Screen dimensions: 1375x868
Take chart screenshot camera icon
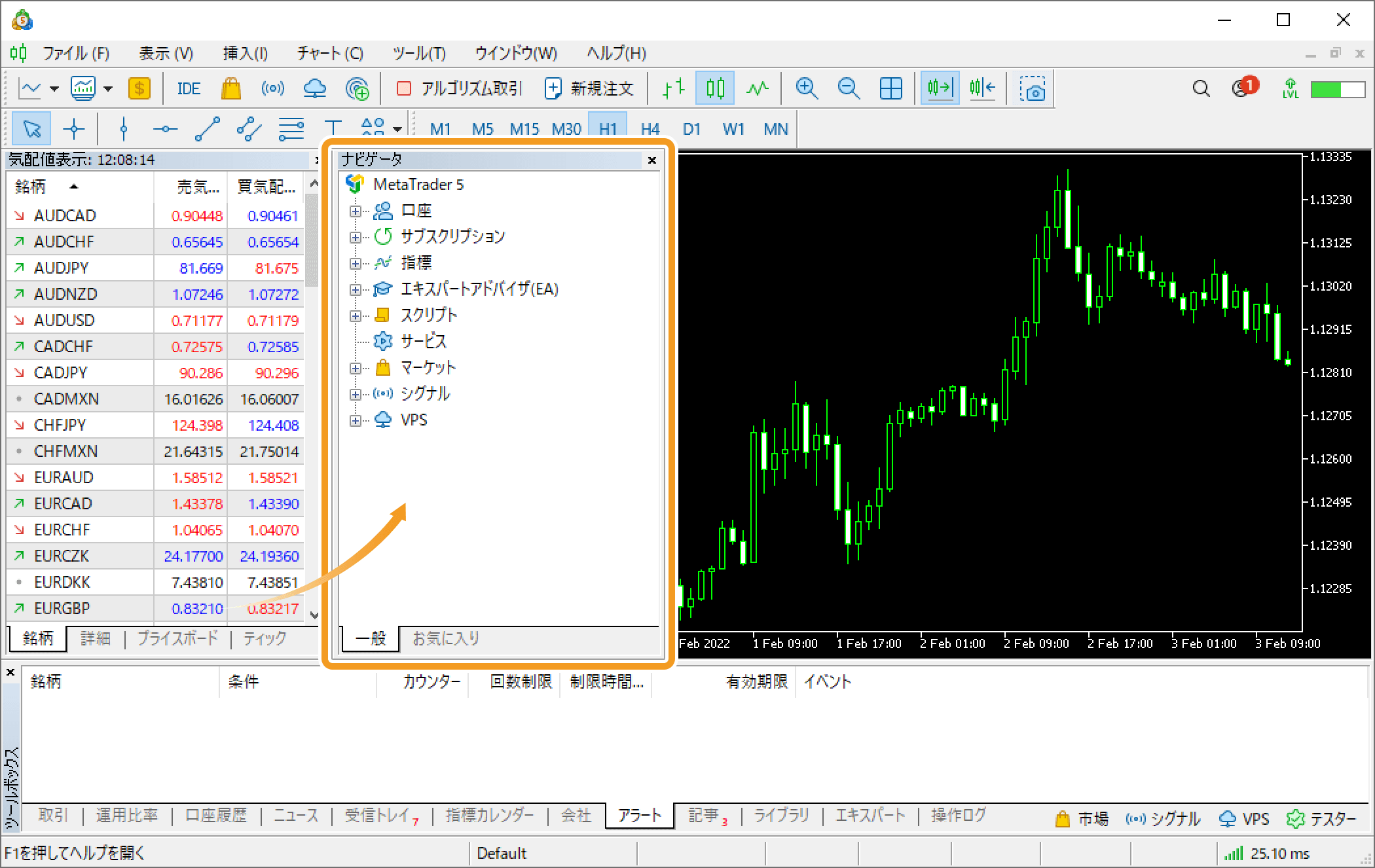point(1032,88)
